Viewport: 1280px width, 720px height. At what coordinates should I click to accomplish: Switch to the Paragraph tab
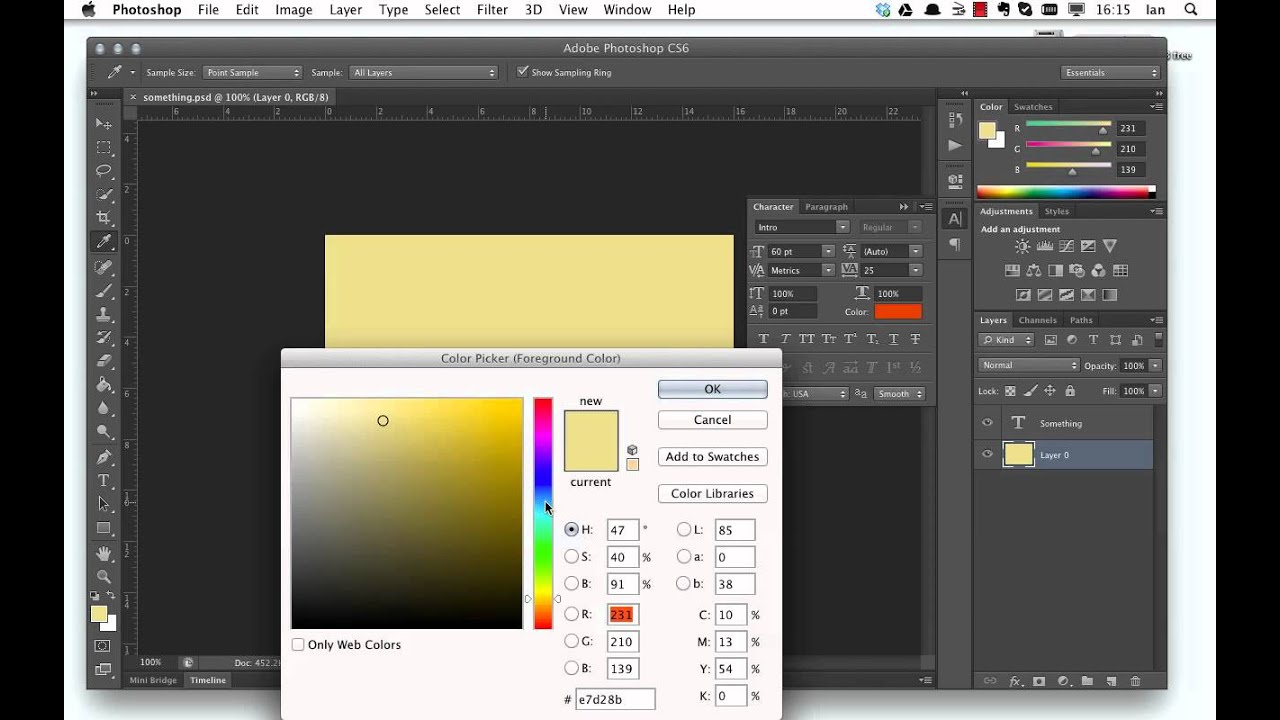point(826,207)
